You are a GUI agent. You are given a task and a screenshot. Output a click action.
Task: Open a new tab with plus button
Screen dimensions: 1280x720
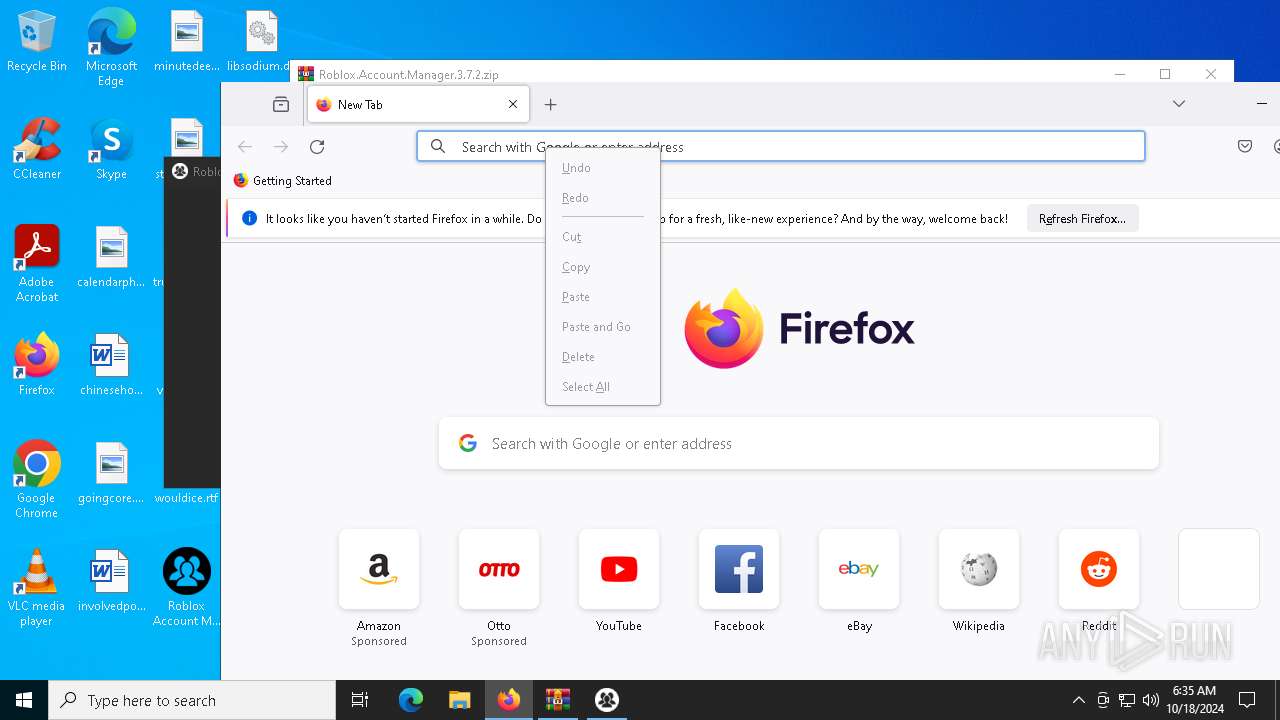pos(550,104)
